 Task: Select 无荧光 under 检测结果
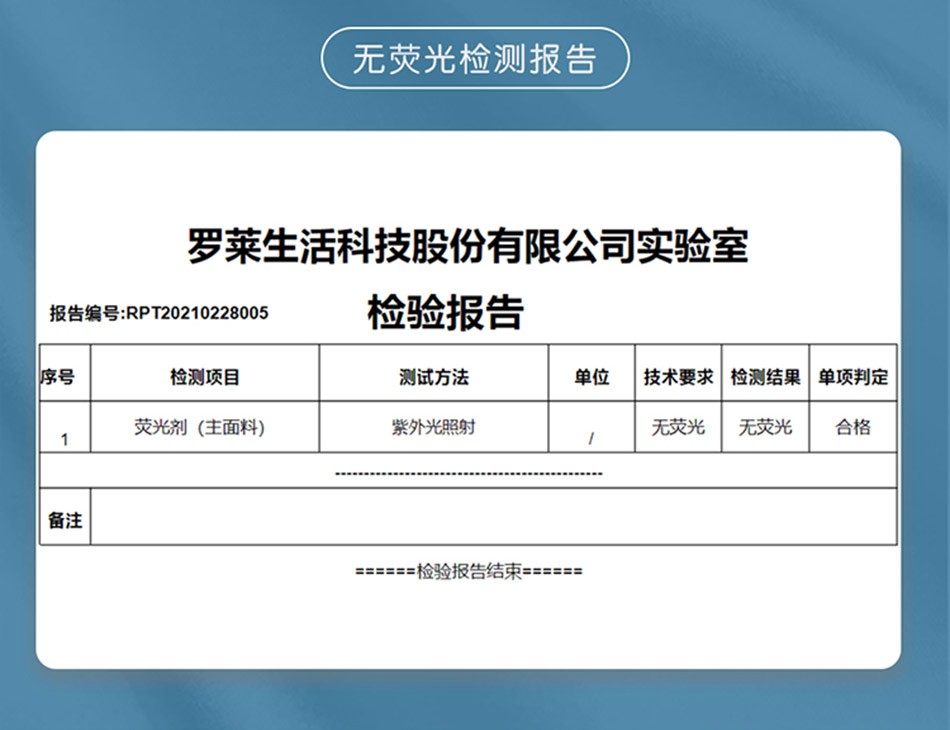(x=765, y=427)
